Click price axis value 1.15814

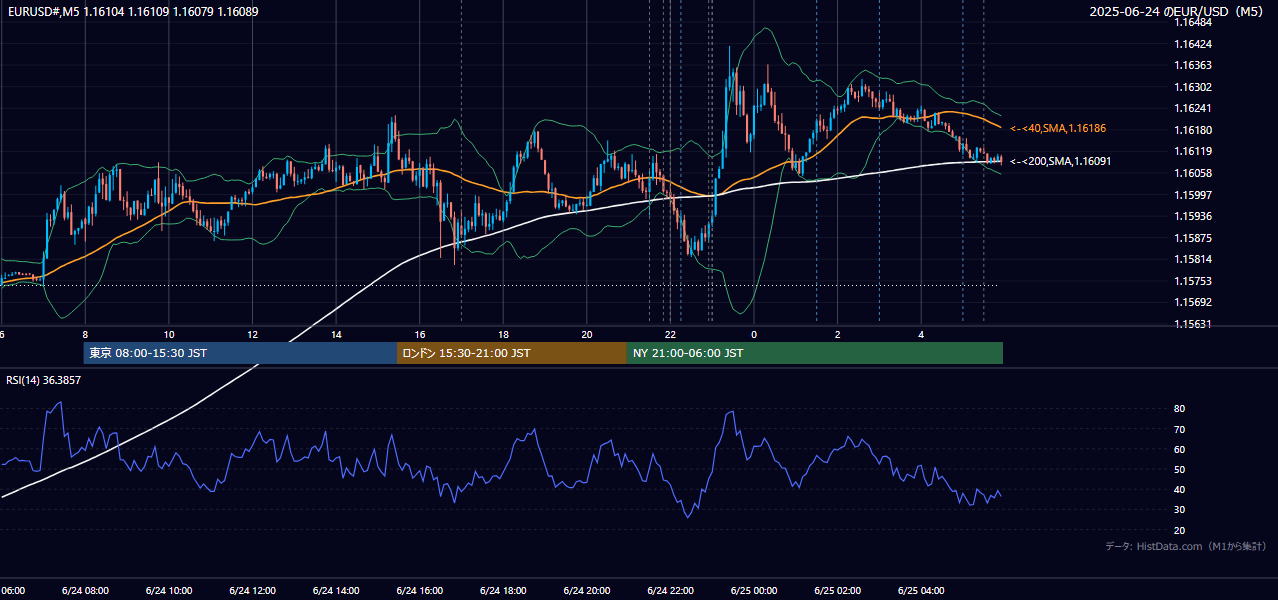[1193, 259]
